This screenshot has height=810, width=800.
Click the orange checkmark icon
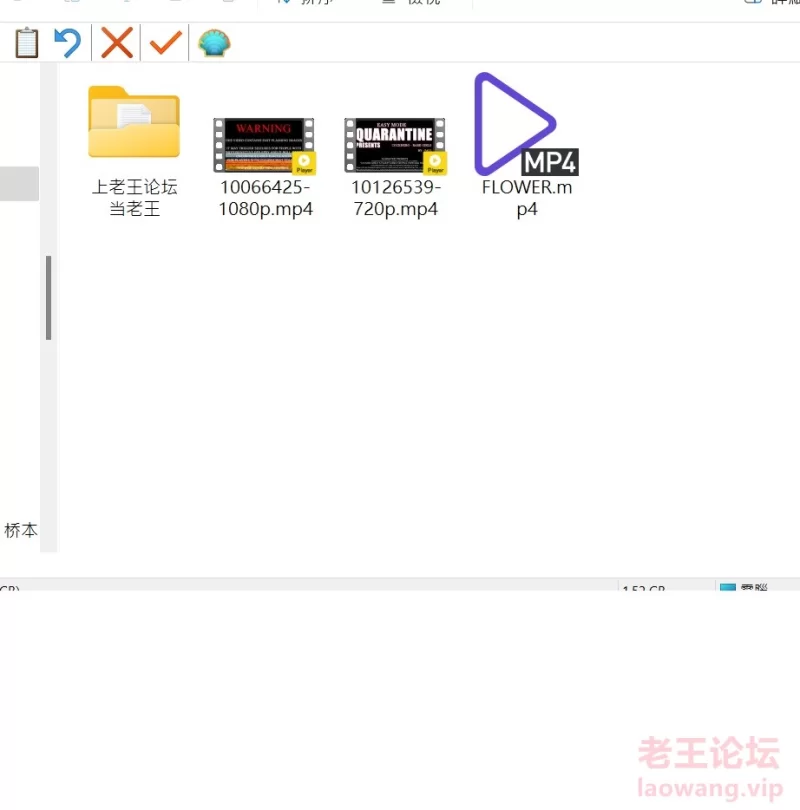tap(165, 43)
